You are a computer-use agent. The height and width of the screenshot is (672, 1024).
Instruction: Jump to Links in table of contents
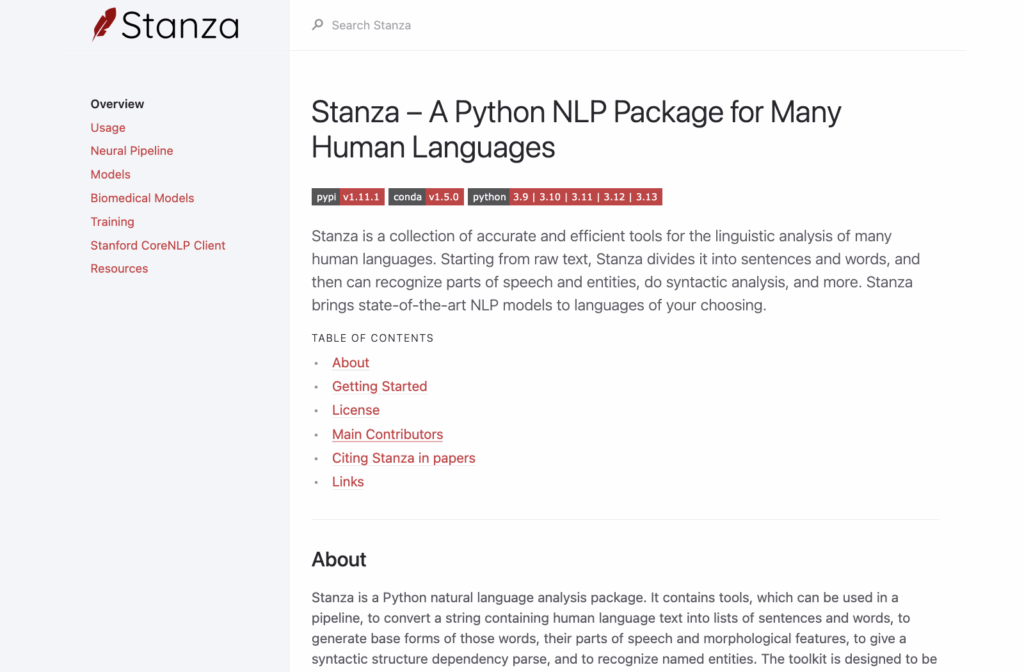[x=348, y=482]
